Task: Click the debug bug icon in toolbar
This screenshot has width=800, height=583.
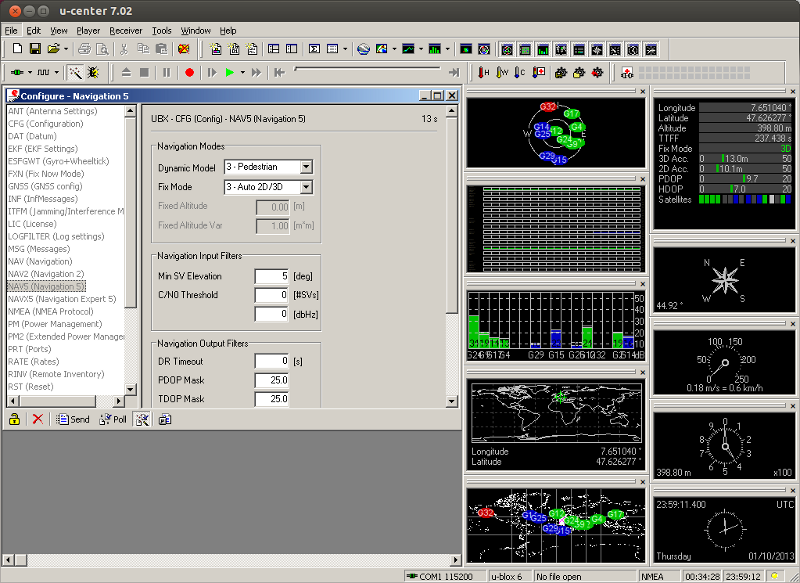Action: pos(93,73)
